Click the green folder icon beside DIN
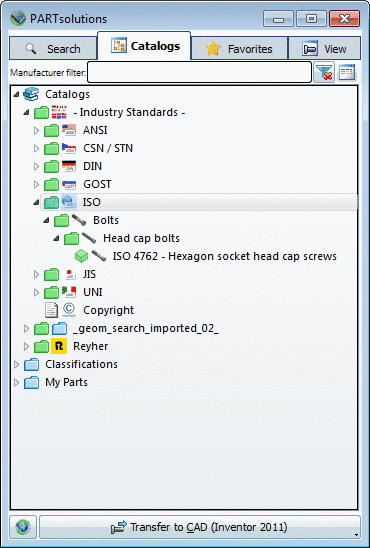 pos(51,166)
